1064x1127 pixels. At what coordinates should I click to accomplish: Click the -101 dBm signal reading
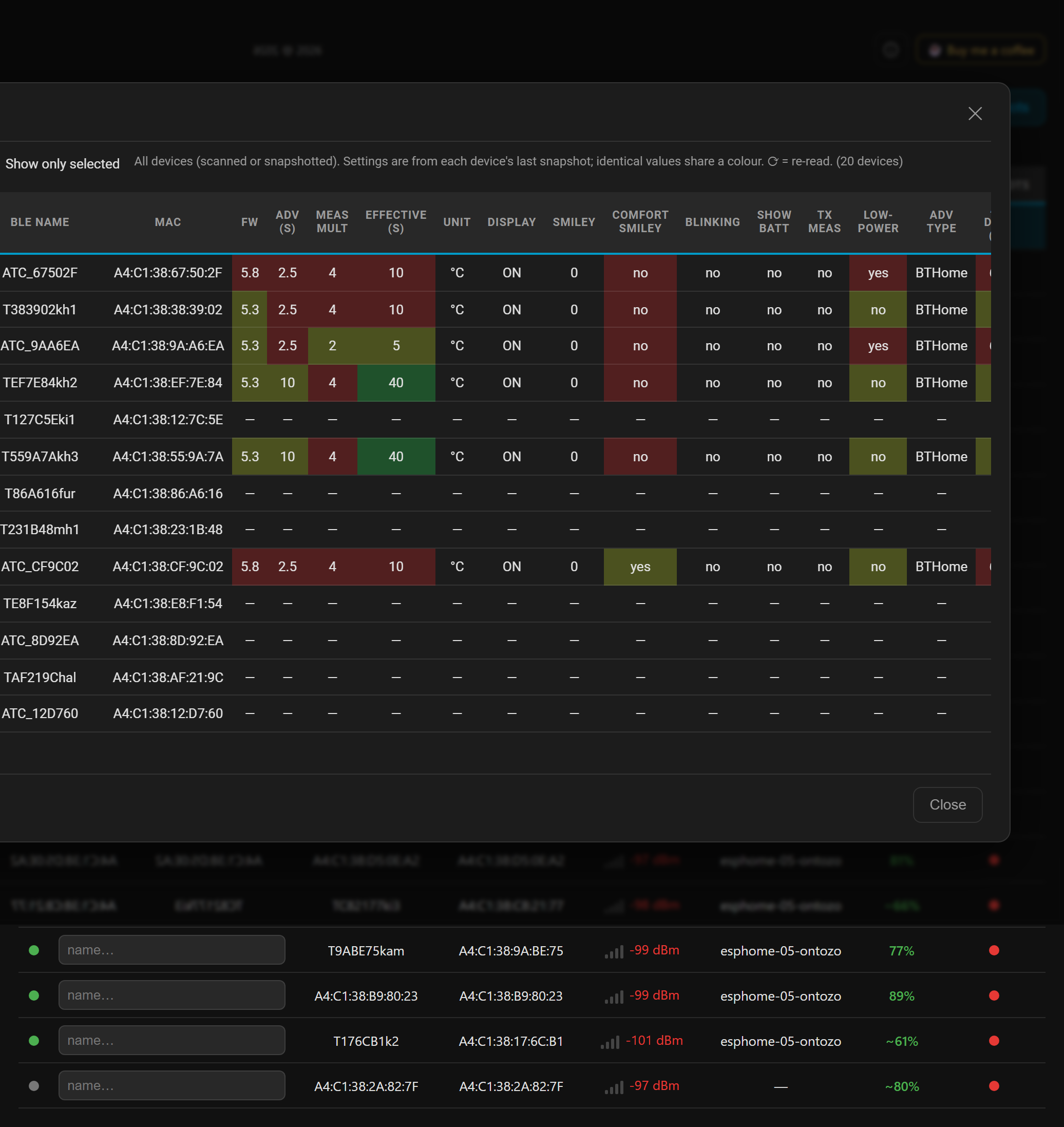pos(655,1040)
